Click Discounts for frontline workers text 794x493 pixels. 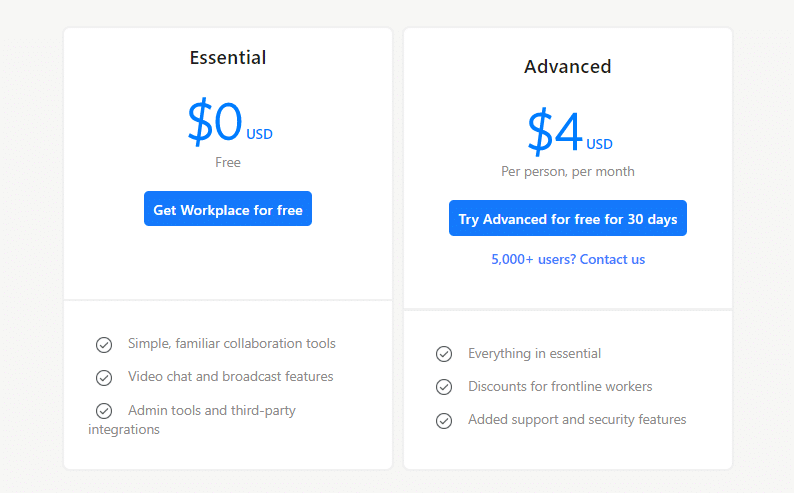pos(560,387)
